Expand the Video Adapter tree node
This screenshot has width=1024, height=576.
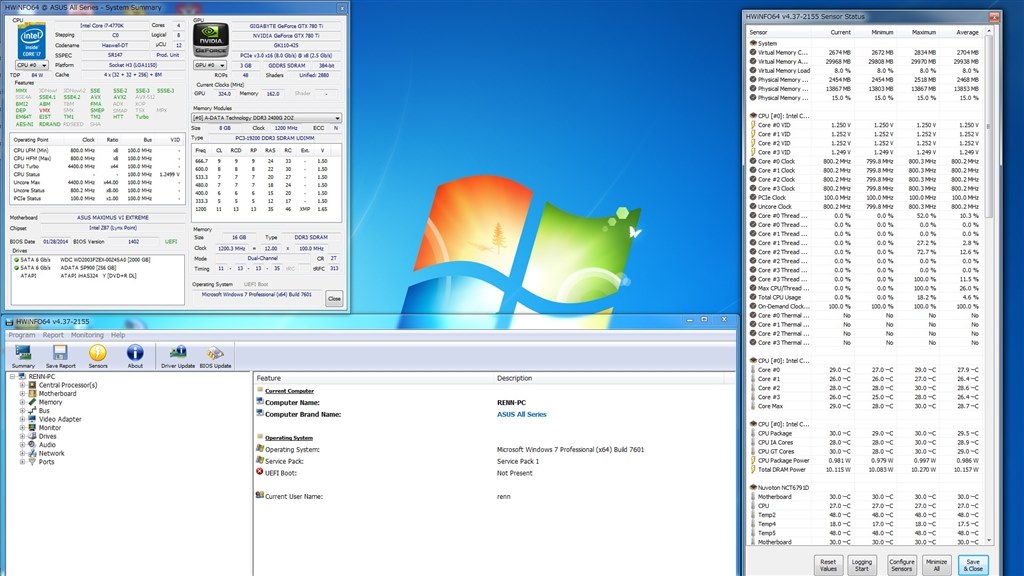(x=22, y=419)
